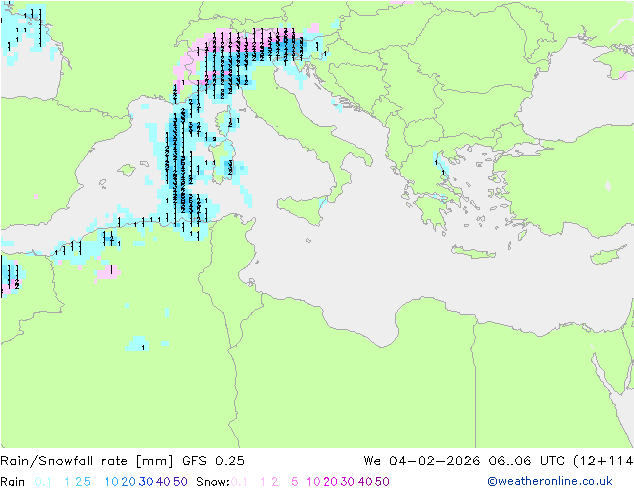Click the island of Cyprus on the map
This screenshot has width=634, height=490.
click(610, 255)
